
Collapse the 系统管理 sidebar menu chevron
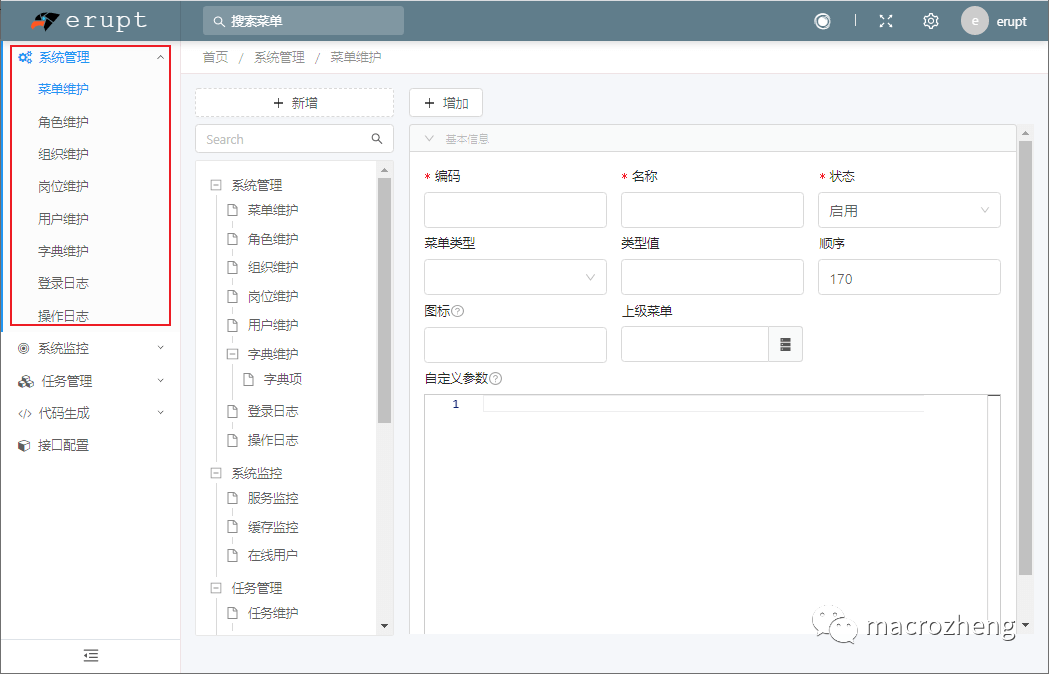coord(161,58)
